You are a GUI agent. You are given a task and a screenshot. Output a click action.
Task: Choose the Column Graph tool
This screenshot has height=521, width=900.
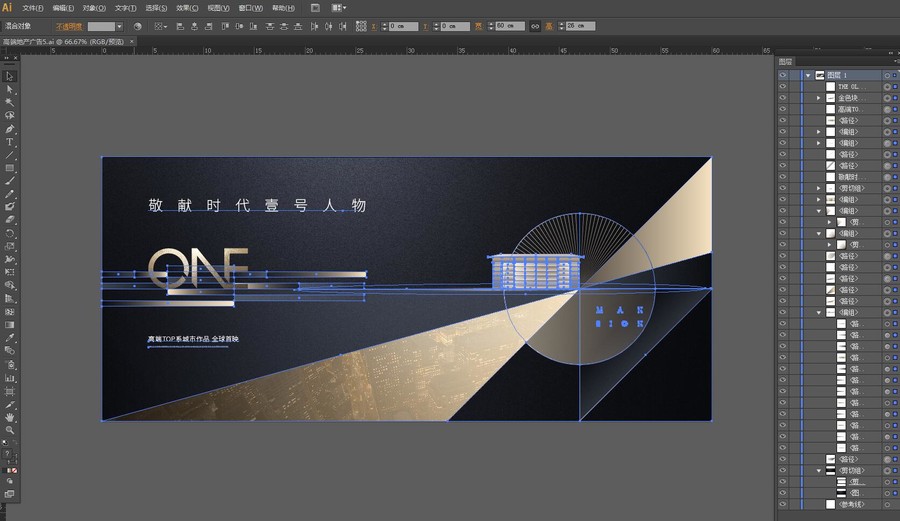(10, 378)
